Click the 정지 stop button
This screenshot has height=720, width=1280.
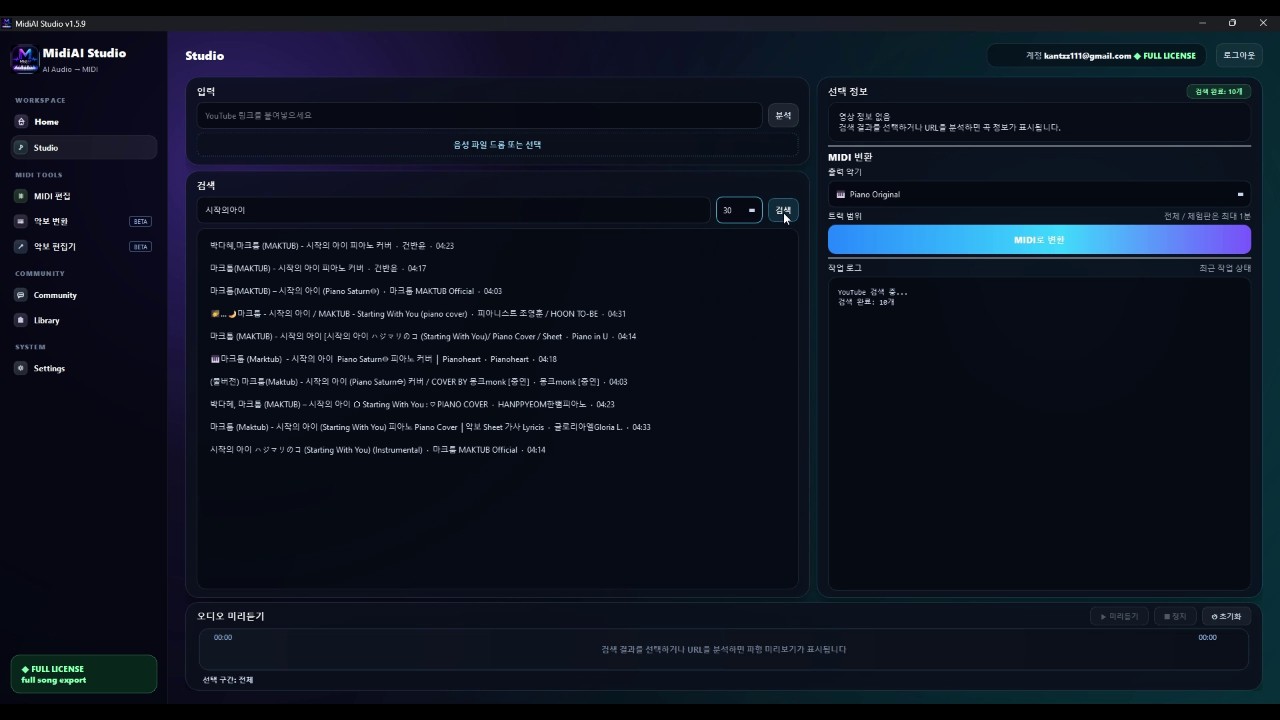(1175, 617)
